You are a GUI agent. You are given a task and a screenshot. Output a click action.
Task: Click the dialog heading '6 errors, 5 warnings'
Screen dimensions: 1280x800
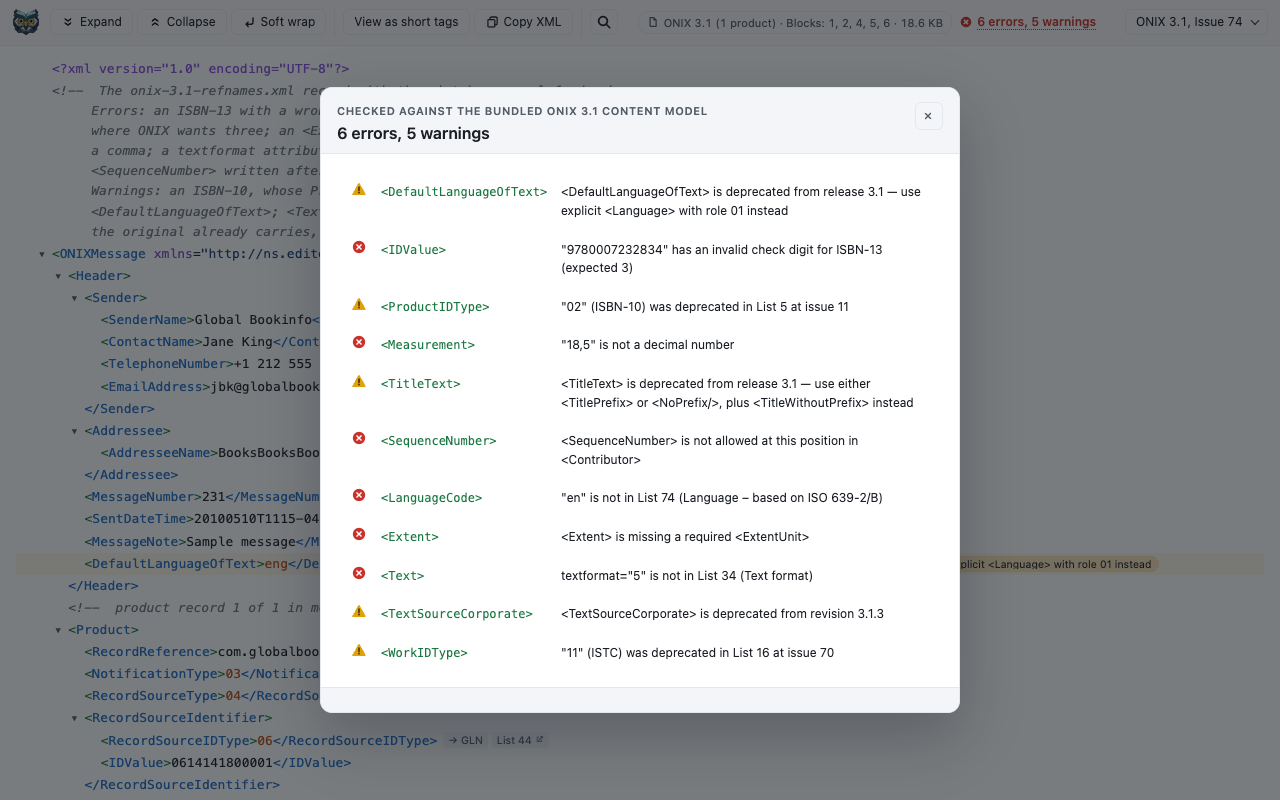(413, 133)
